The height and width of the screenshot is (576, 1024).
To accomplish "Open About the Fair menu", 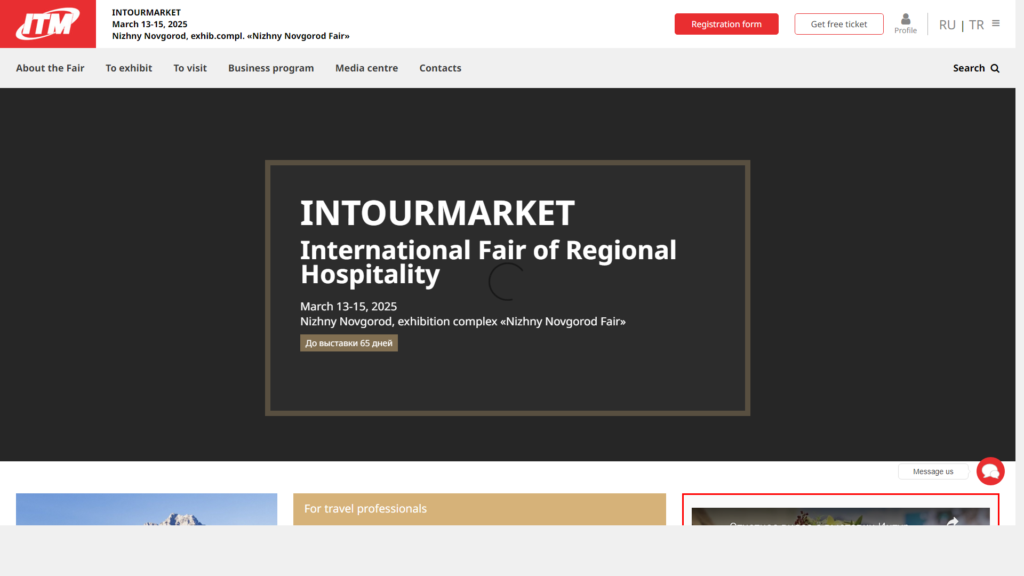I will pyautogui.click(x=50, y=68).
